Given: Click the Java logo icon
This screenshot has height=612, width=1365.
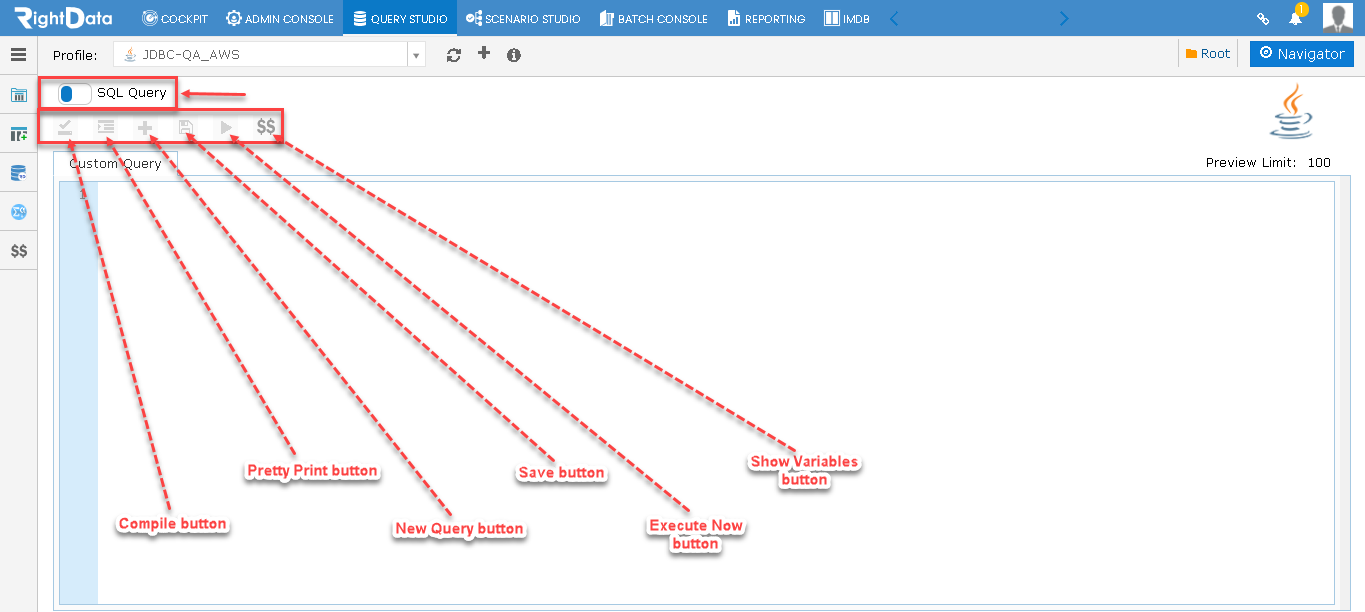Looking at the screenshot, I should click(1291, 111).
